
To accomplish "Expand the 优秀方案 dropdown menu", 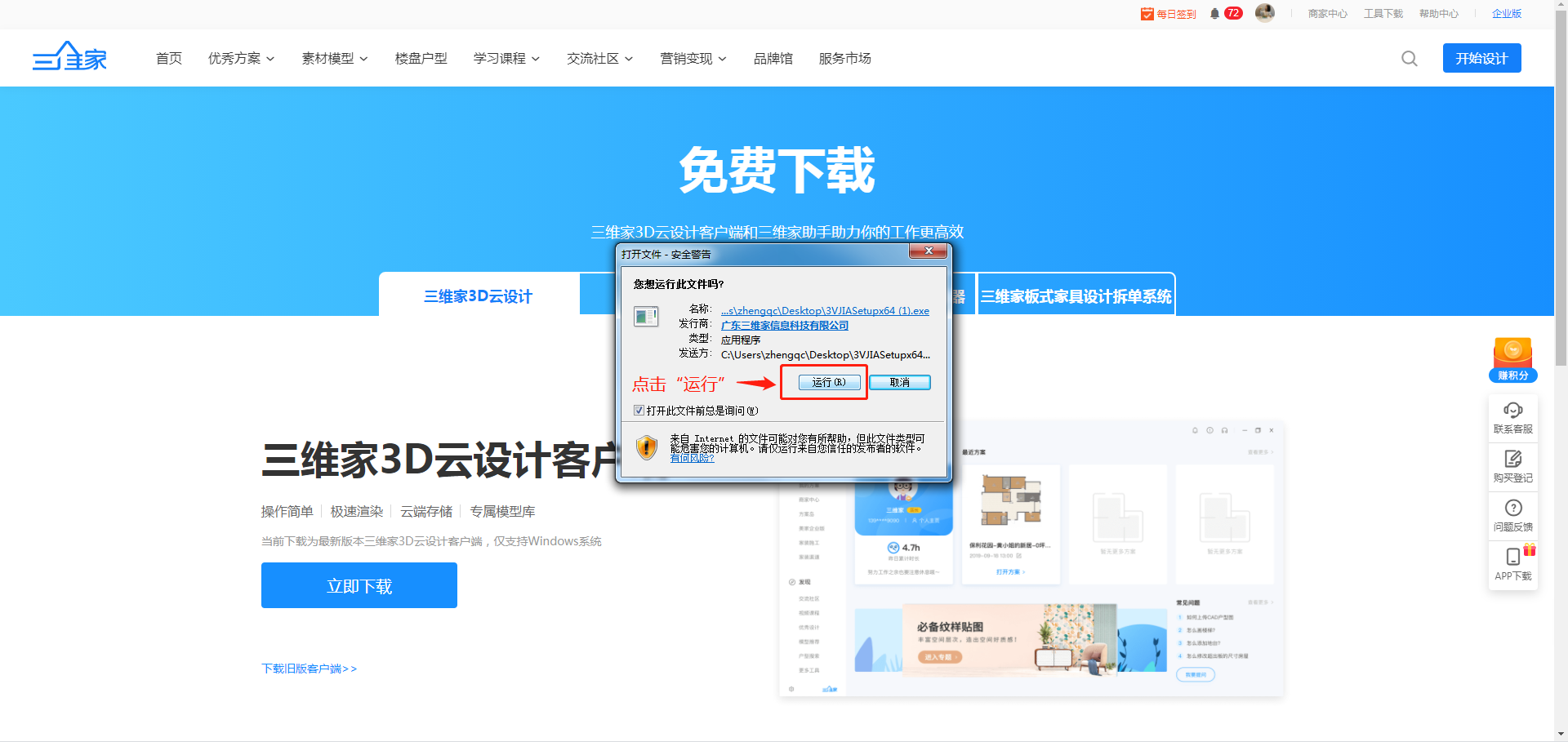I will pos(241,59).
